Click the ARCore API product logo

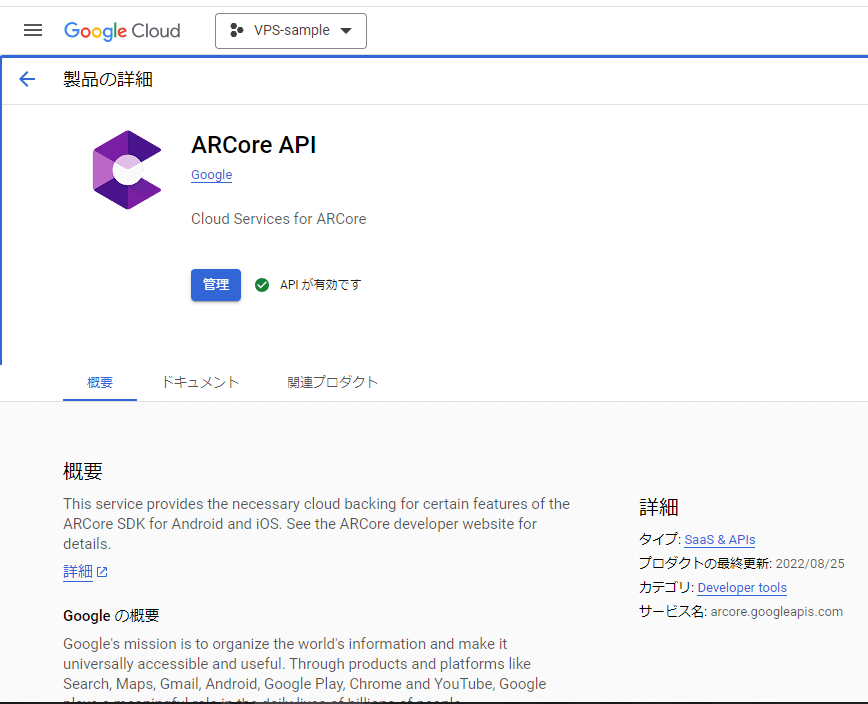[x=127, y=169]
